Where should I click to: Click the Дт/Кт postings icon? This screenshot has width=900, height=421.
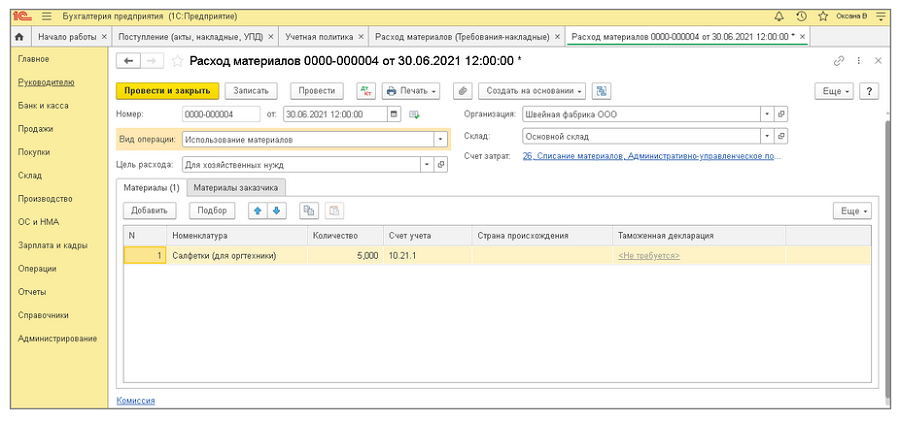click(x=365, y=90)
